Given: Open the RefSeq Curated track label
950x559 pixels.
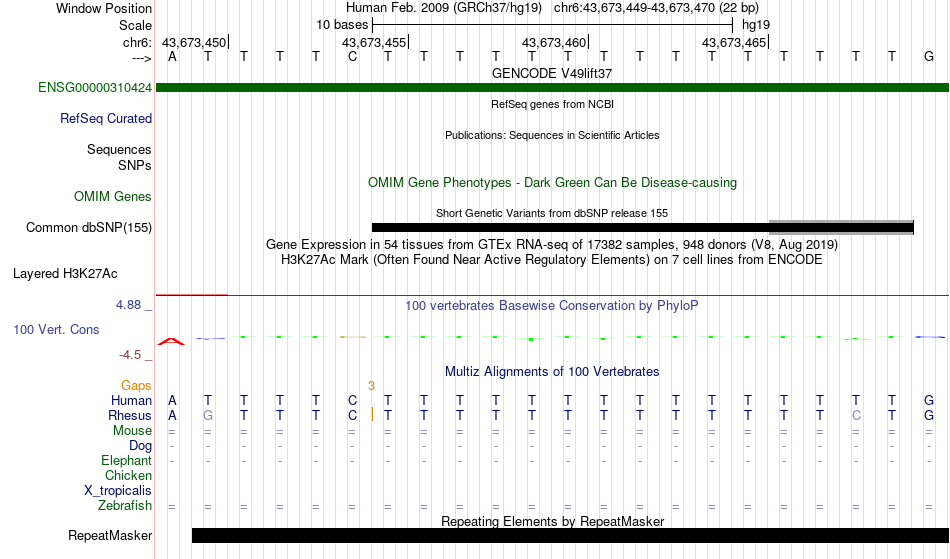Looking at the screenshot, I should pos(105,119).
